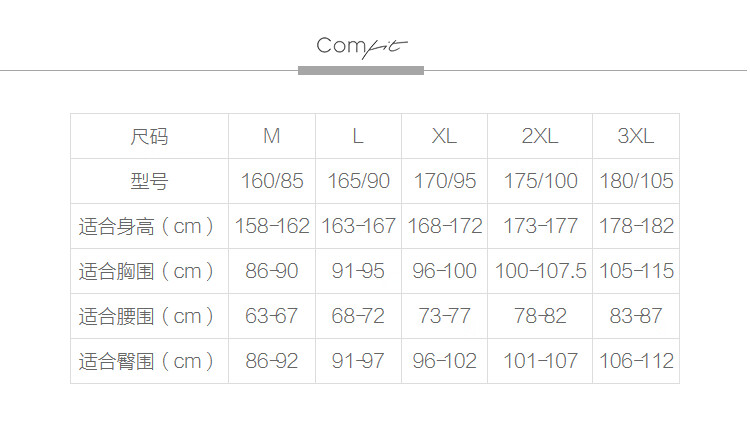Click the 型号 row label

(149, 181)
